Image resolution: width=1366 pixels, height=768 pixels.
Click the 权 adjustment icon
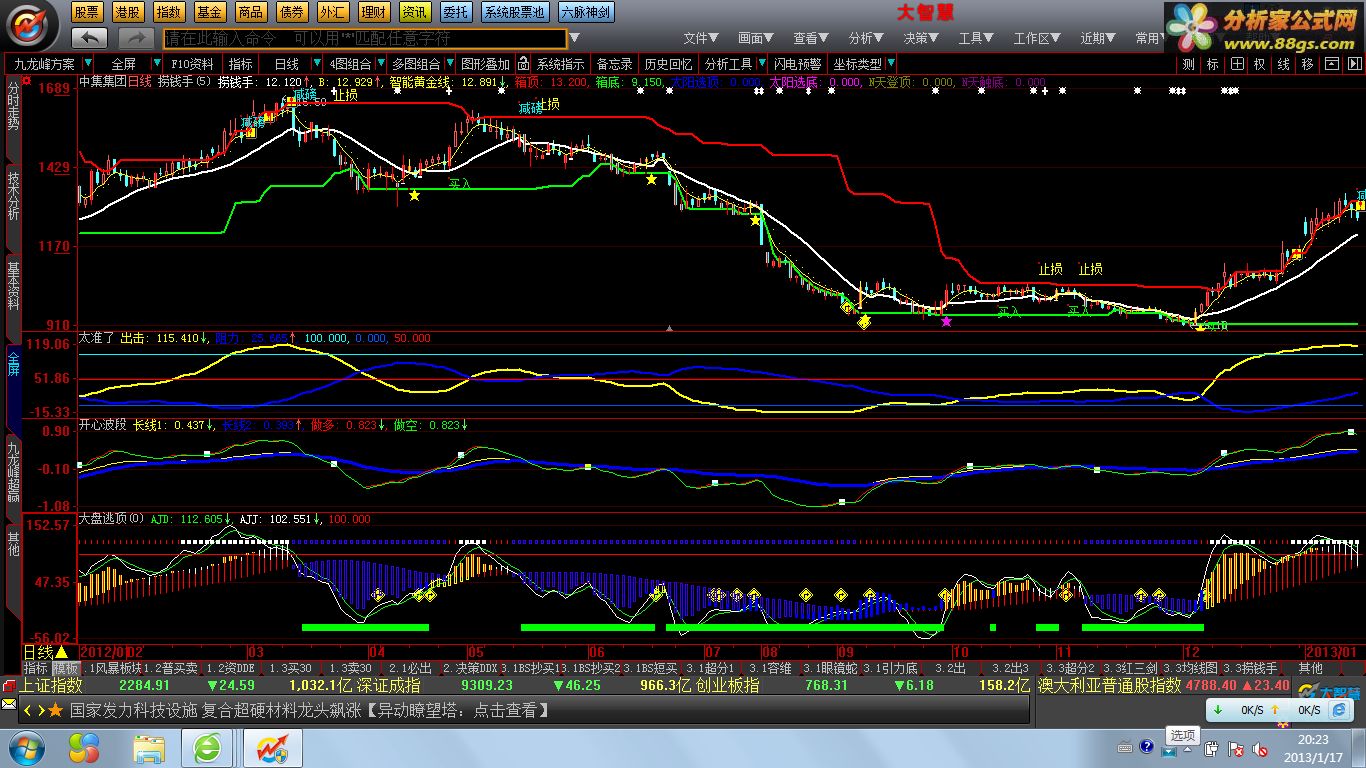pos(1260,64)
